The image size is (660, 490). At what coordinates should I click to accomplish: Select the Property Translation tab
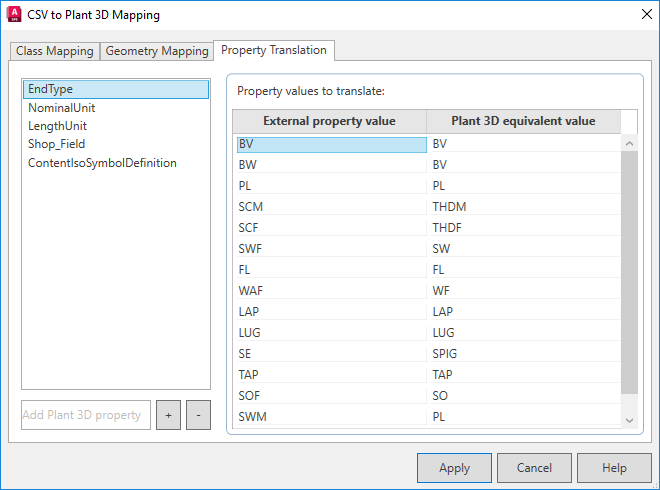click(274, 50)
